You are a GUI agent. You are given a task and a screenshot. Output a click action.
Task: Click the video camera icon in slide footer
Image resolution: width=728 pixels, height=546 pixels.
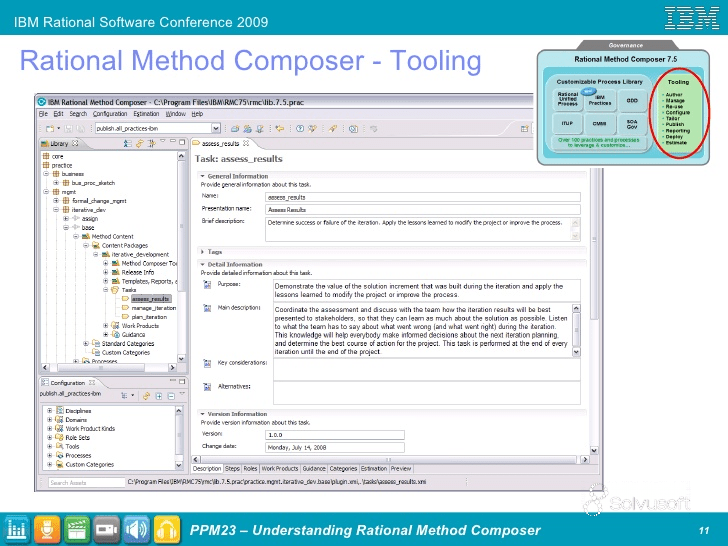click(107, 530)
